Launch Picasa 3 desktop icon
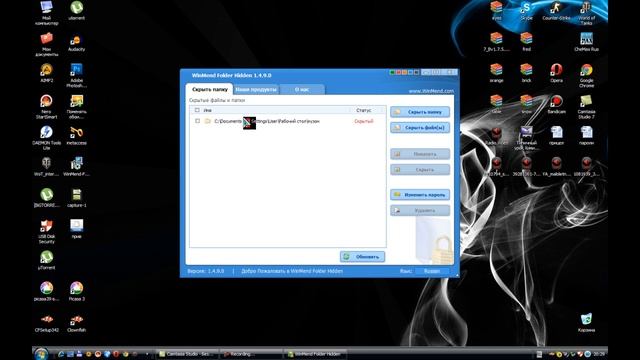Viewport: 640px width, 360px height. tap(76, 291)
